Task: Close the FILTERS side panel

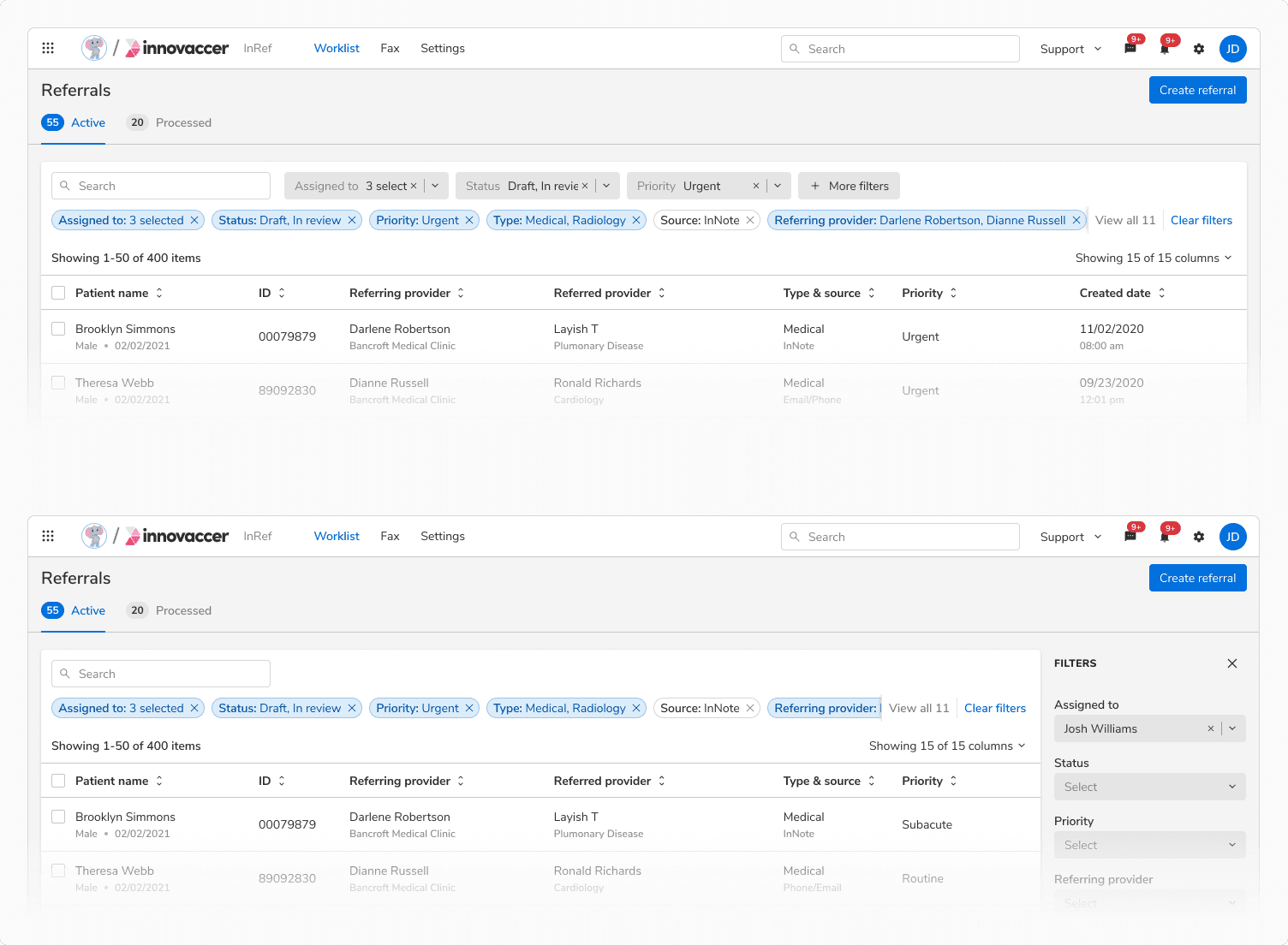Action: 1231,663
